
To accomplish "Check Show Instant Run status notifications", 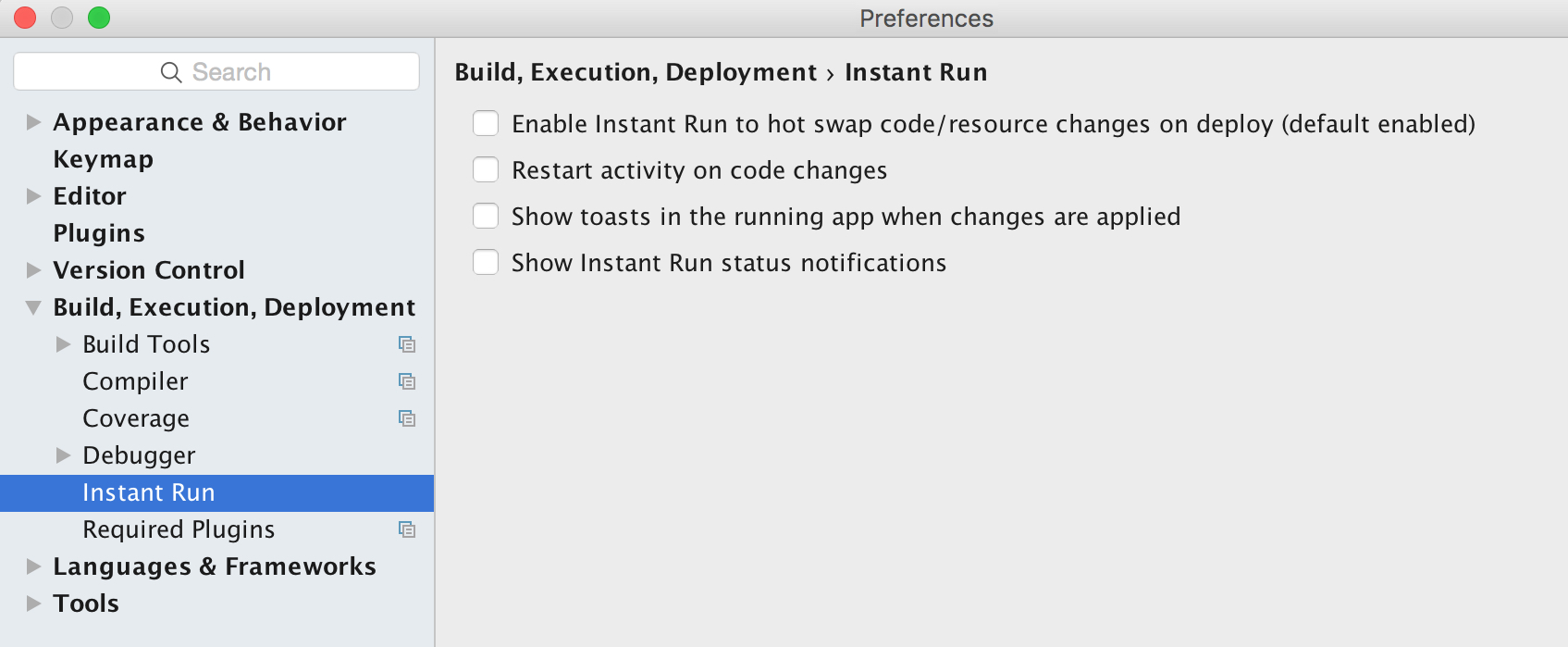I will tap(486, 262).
